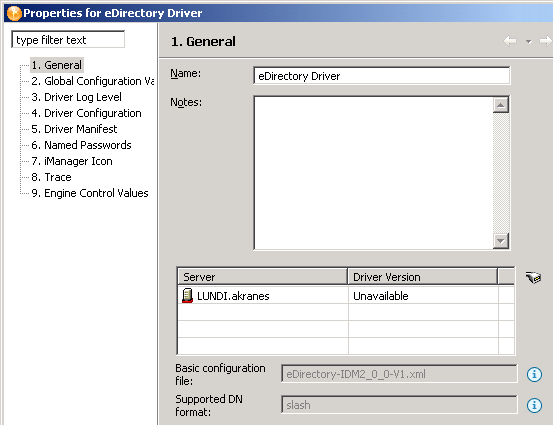The width and height of the screenshot is (553, 425).
Task: Click the Driver Version column header
Action: [x=423, y=277]
